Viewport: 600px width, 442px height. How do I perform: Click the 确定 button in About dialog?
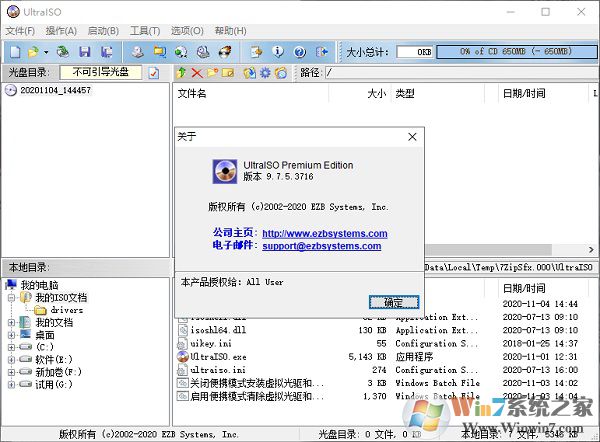coord(394,302)
